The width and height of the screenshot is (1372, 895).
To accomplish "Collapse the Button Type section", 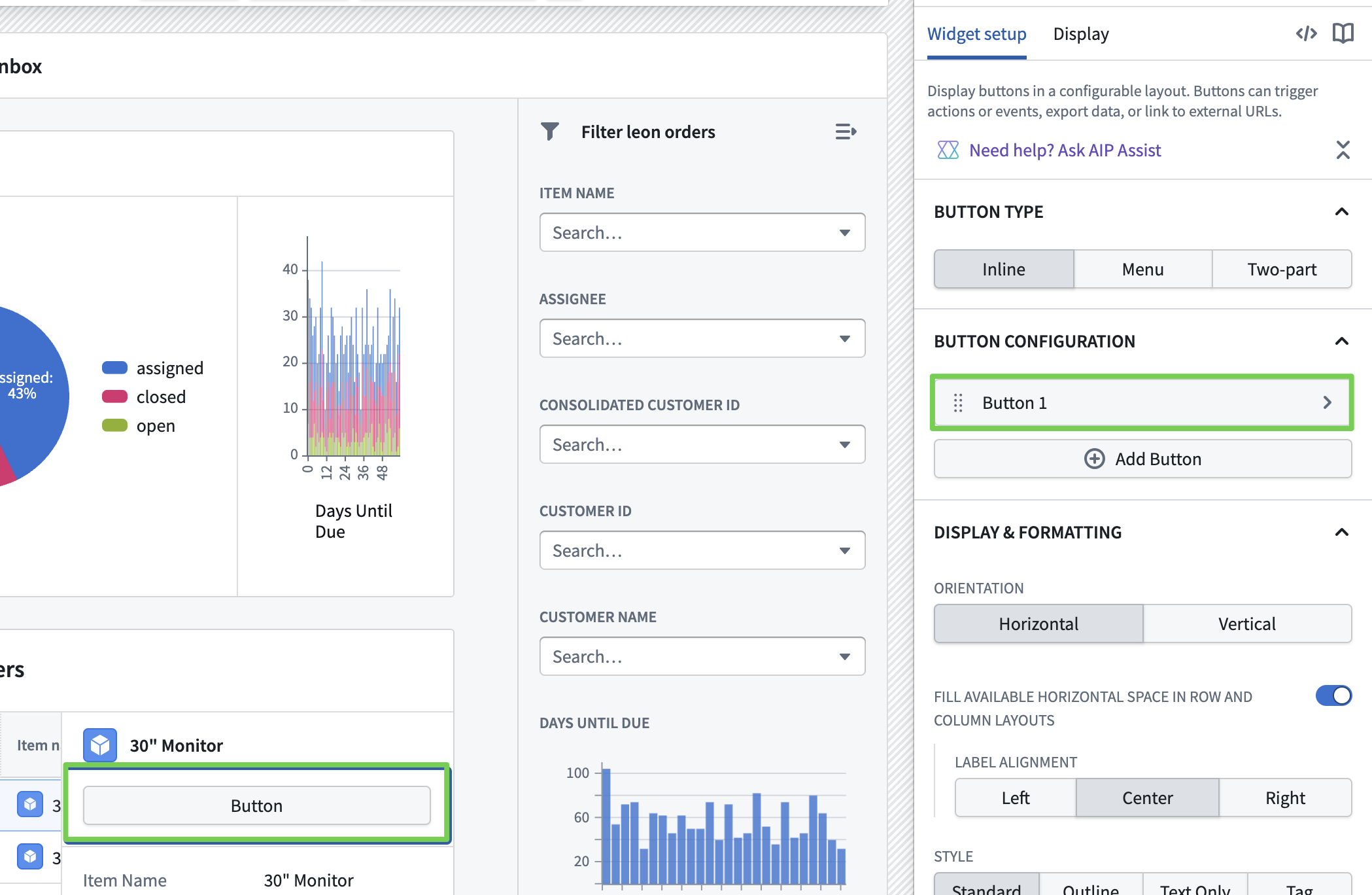I will [x=1341, y=212].
